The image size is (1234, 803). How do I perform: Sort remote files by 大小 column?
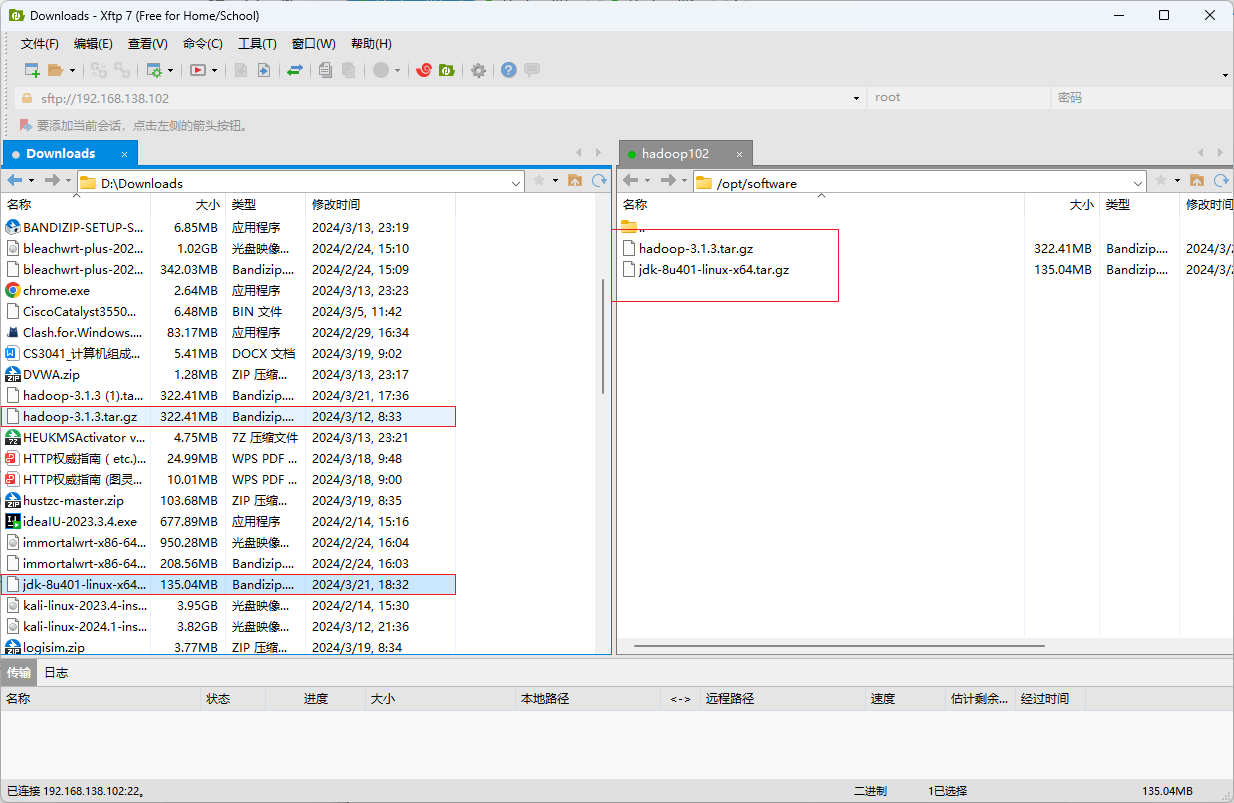(1062, 204)
